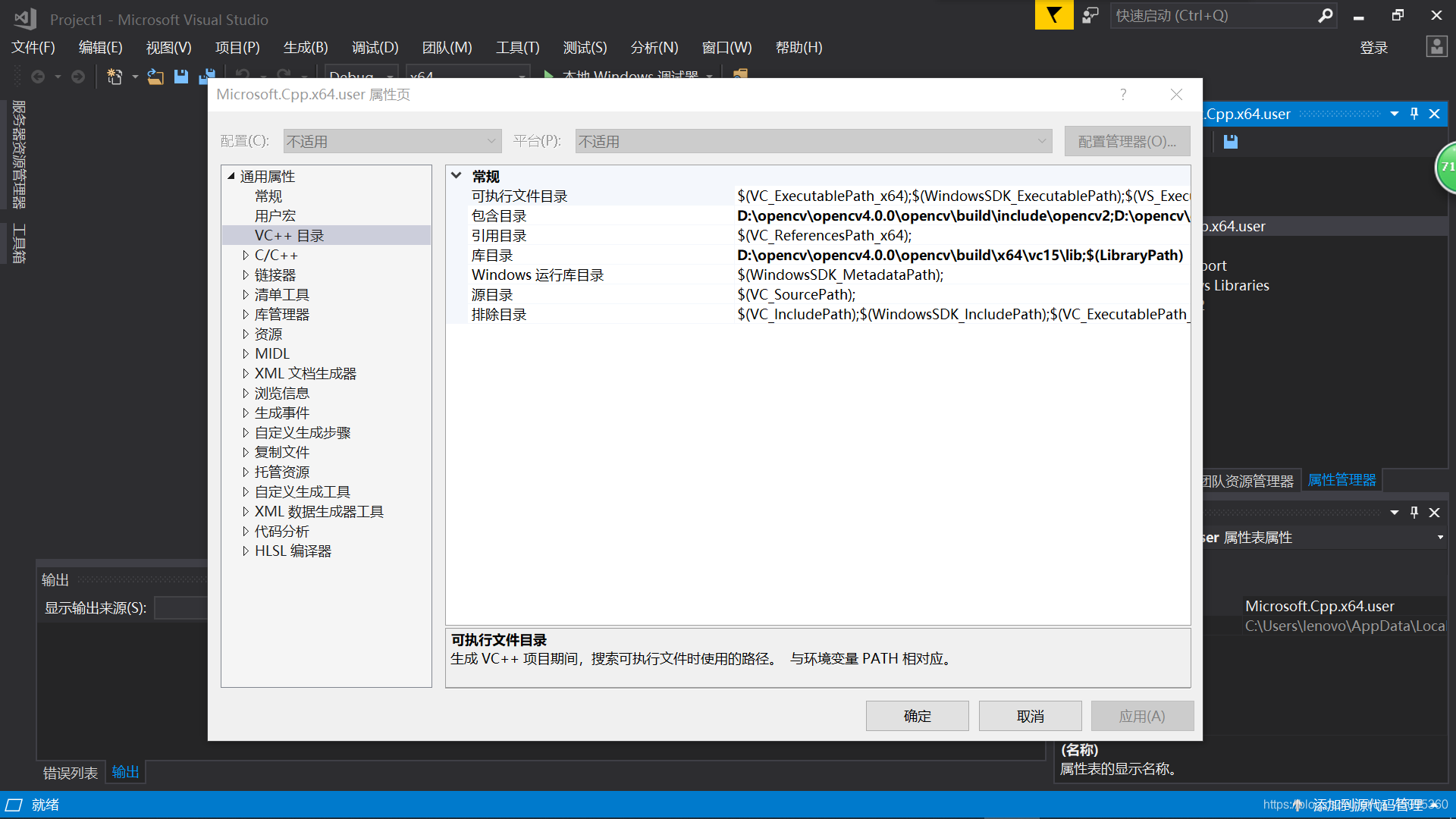Switch to the 团队资源管理器 tab
Screen dimensions: 1456x819
click(1248, 482)
